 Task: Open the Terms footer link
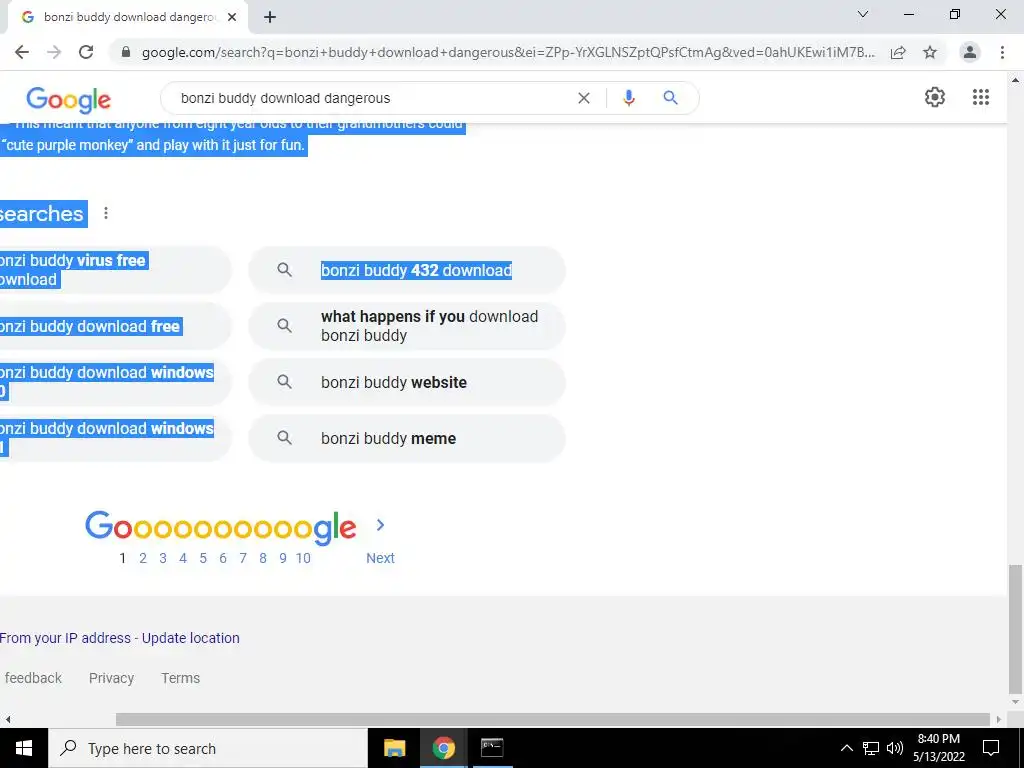pyautogui.click(x=180, y=678)
